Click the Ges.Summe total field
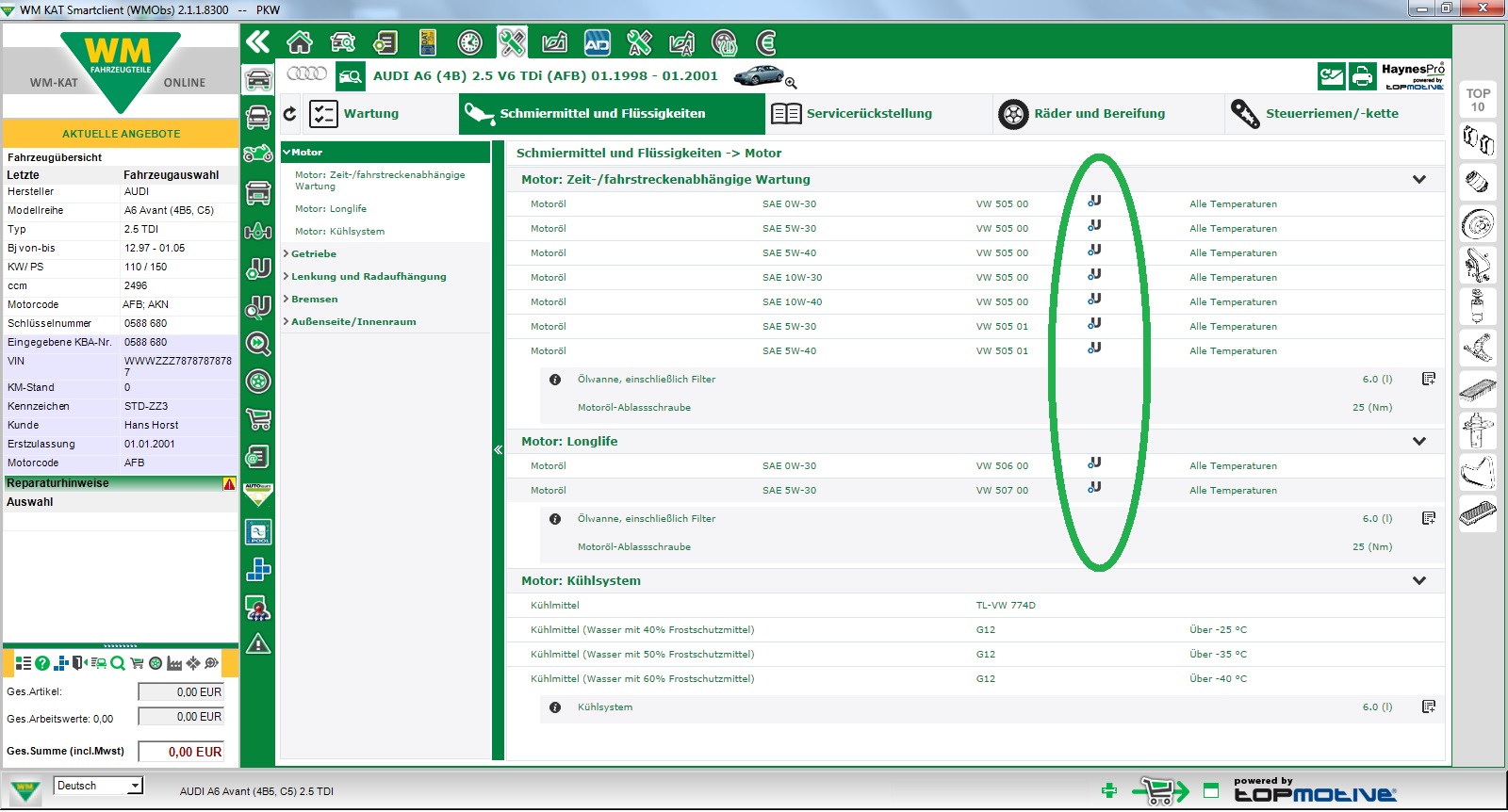The image size is (1508, 812). [x=181, y=752]
